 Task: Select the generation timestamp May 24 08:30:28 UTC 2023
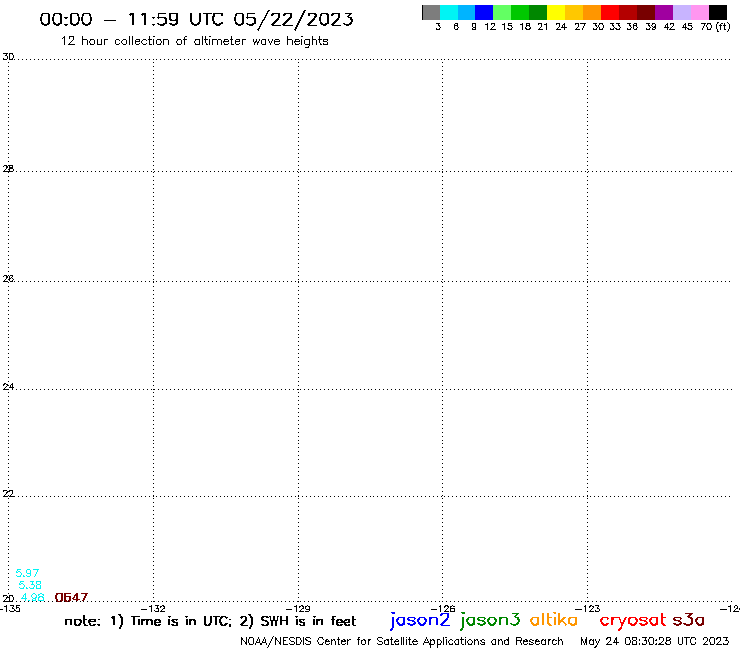[x=654, y=641]
